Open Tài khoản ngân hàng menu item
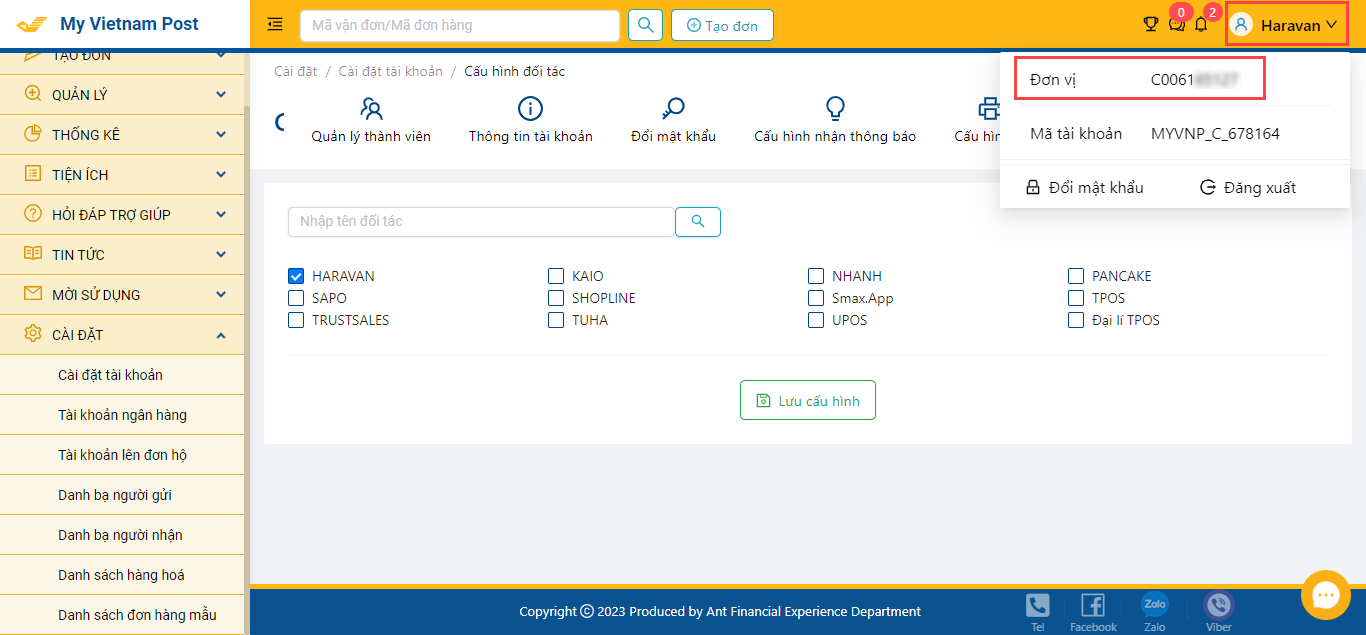1366x635 pixels. 122,415
